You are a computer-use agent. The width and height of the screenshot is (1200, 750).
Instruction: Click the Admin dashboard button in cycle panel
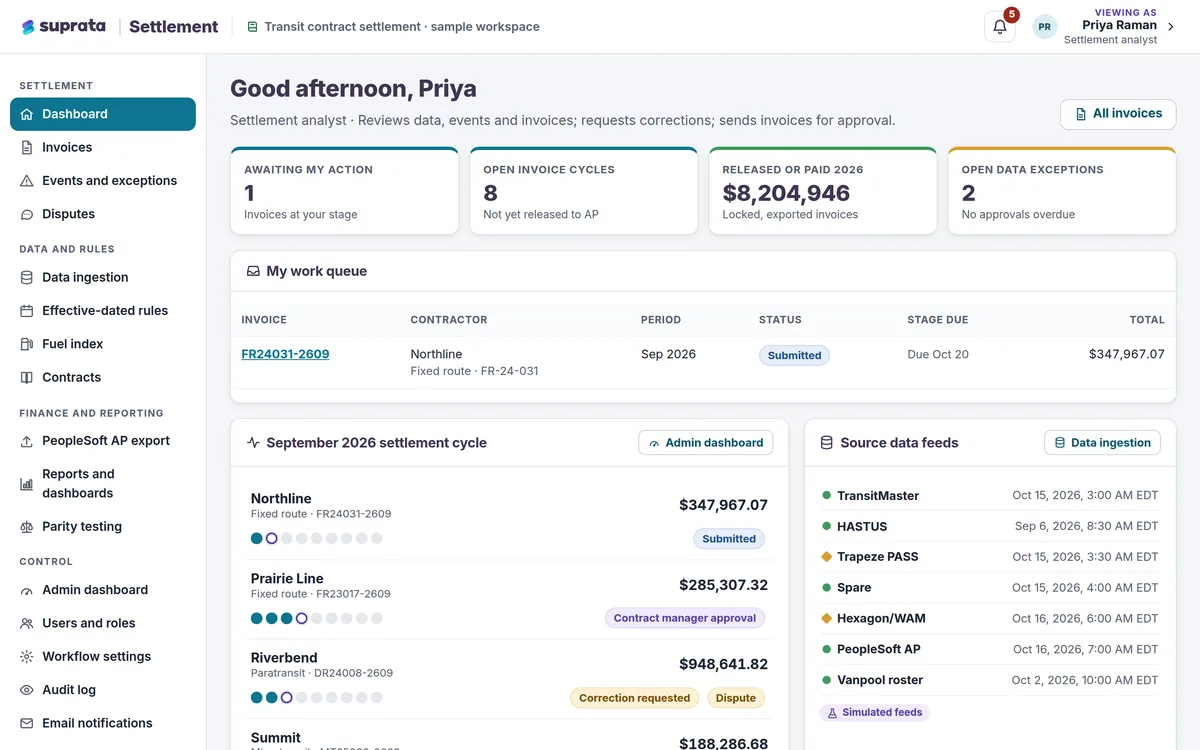[x=706, y=443]
